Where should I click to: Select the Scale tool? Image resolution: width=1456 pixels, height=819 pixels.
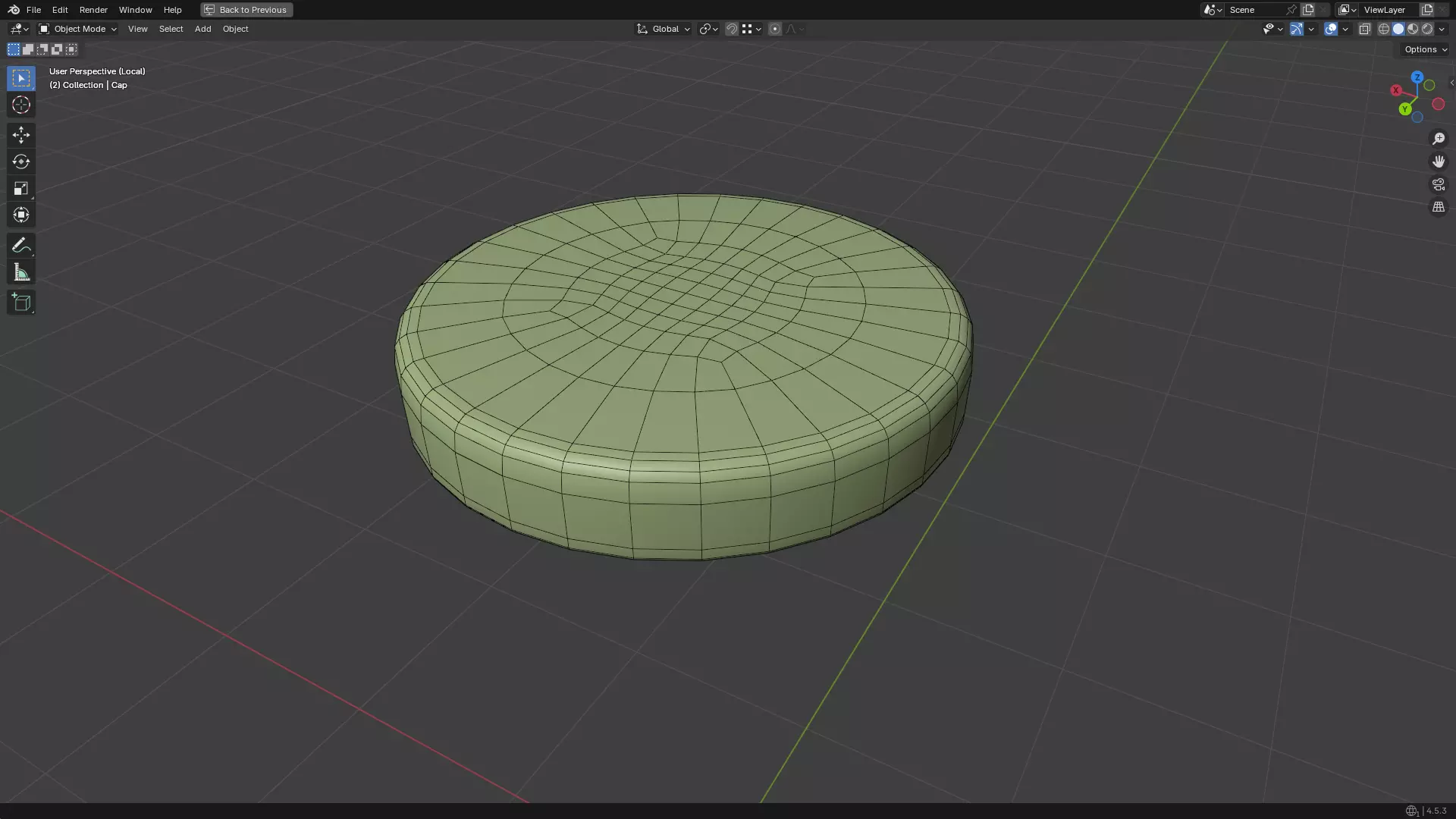click(x=20, y=188)
